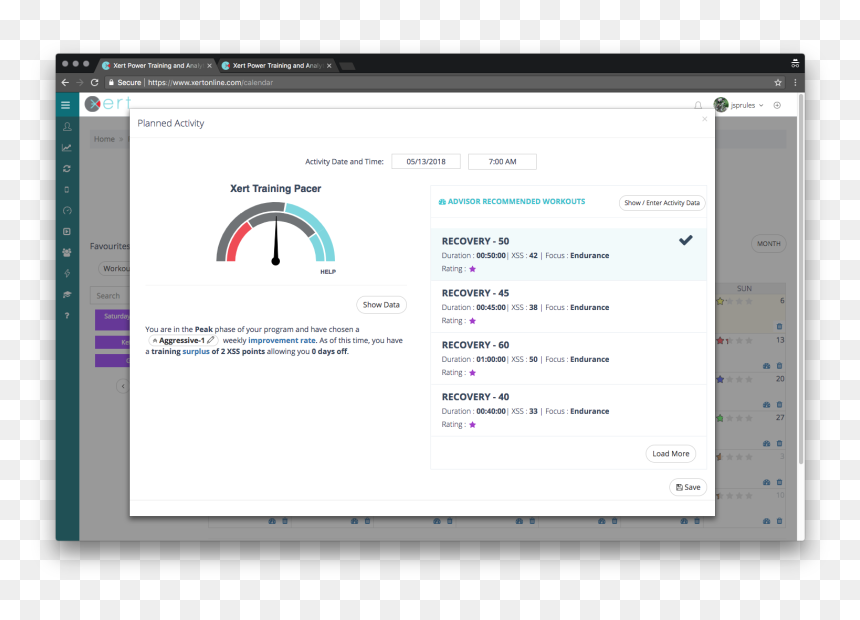
Task: Click the Search field in Favourites panel
Action: pyautogui.click(x=110, y=296)
